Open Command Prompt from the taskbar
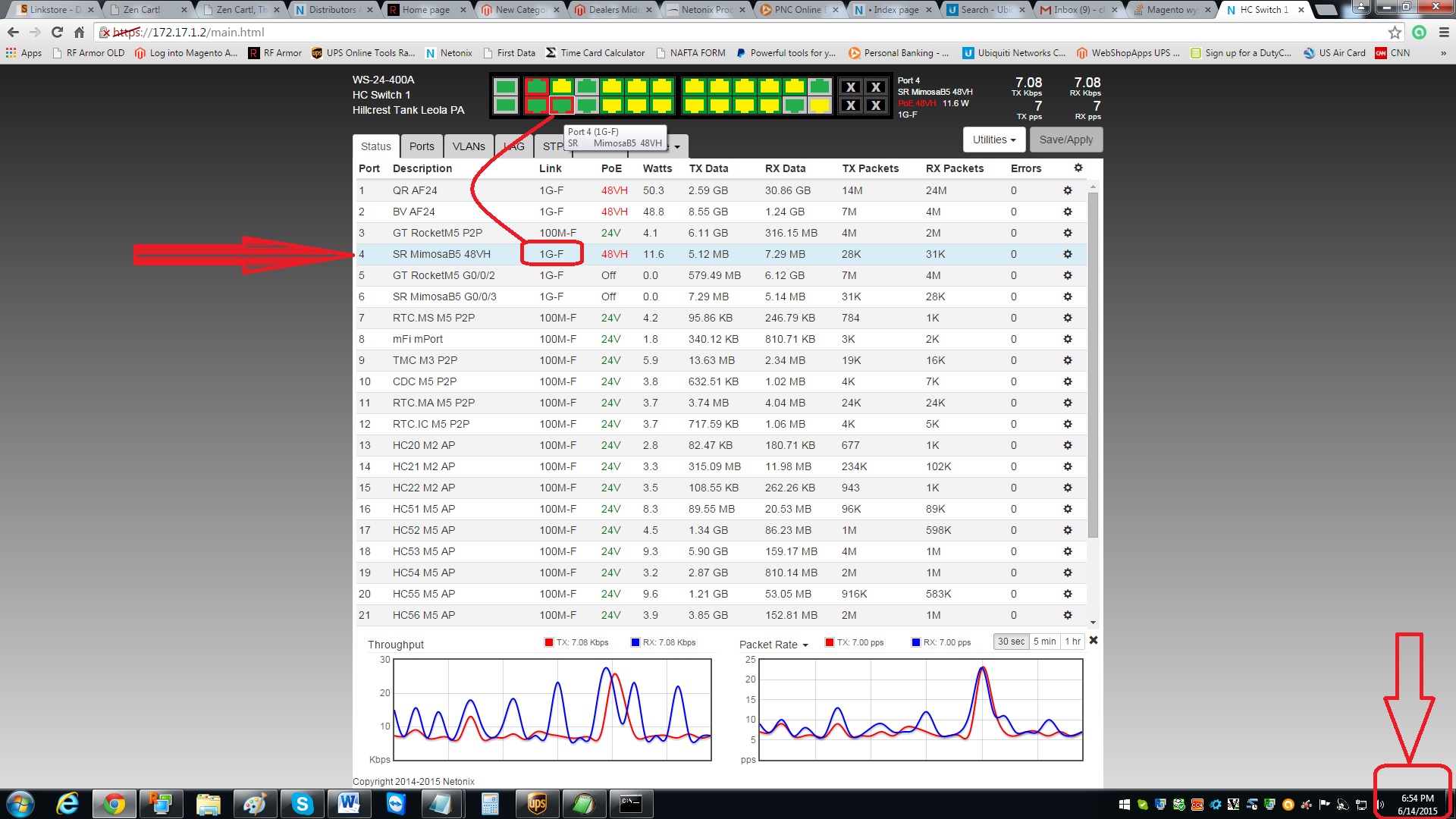 coord(631,804)
